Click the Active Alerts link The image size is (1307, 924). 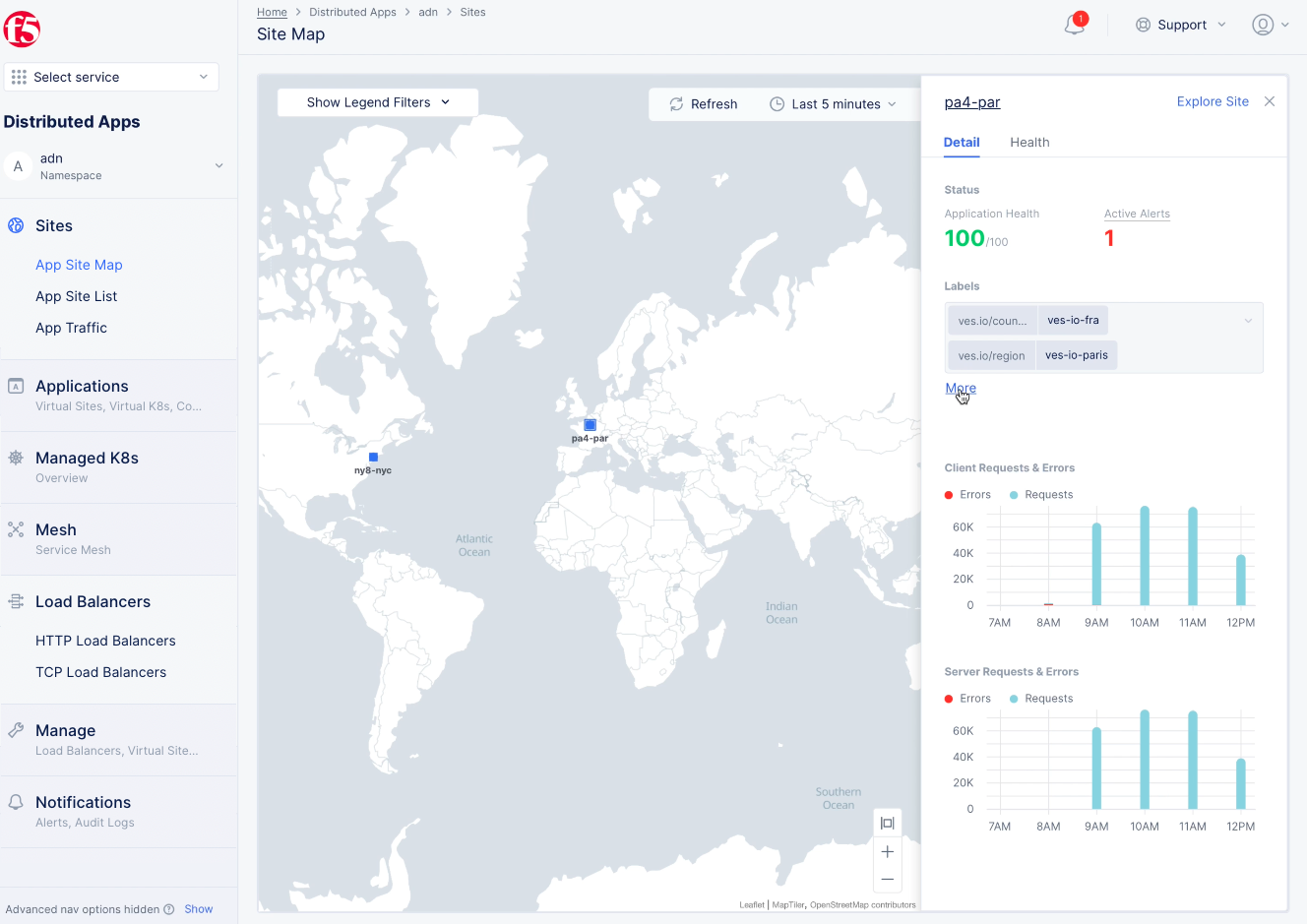point(1137,214)
